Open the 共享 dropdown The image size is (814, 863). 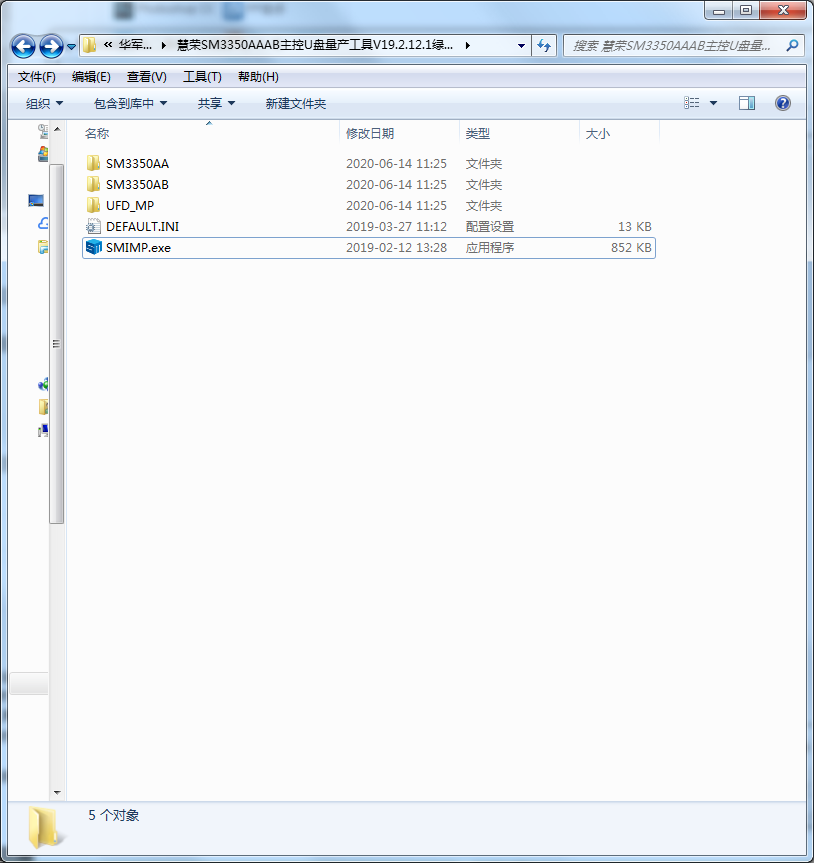216,103
